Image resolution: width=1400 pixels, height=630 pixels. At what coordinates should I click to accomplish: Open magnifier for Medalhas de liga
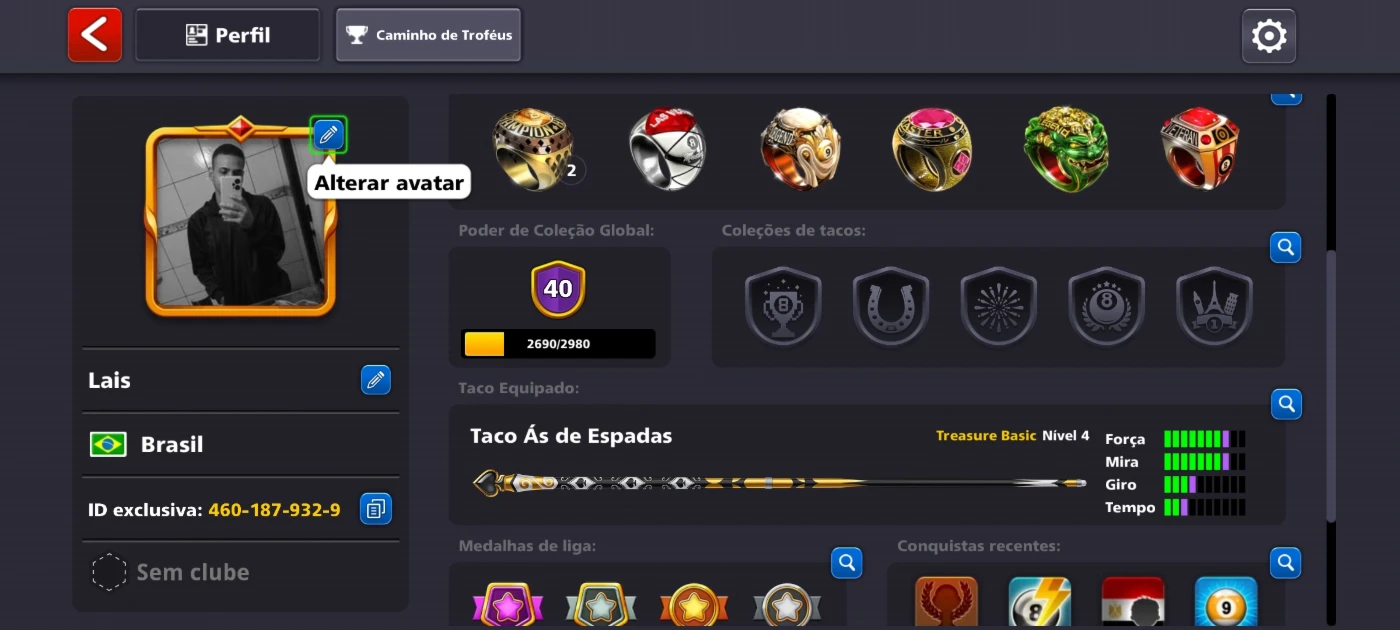point(846,563)
